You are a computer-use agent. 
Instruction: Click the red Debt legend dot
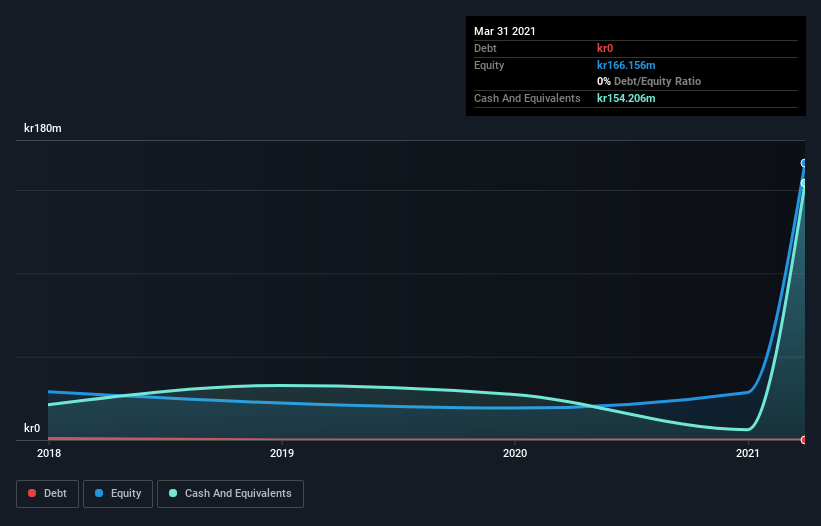[32, 493]
